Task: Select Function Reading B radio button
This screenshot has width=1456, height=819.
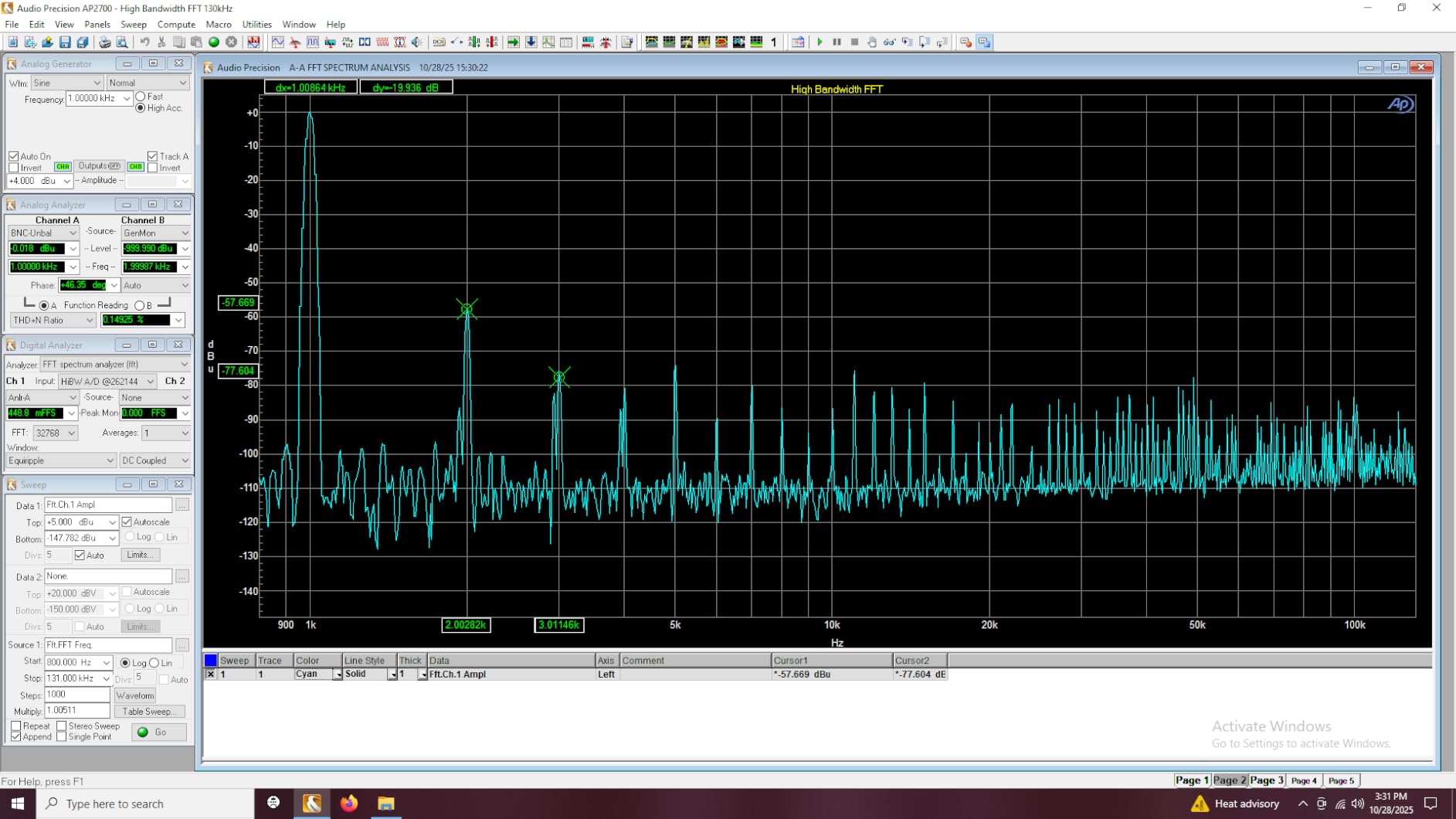Action: tap(140, 306)
